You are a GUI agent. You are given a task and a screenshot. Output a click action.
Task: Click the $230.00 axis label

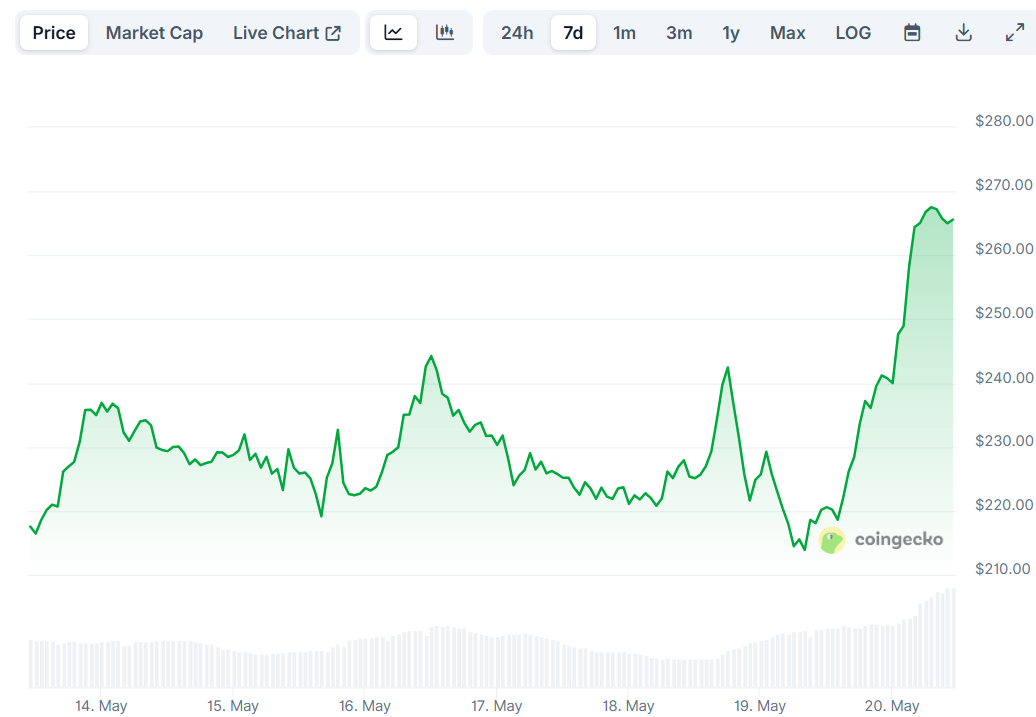(1004, 441)
